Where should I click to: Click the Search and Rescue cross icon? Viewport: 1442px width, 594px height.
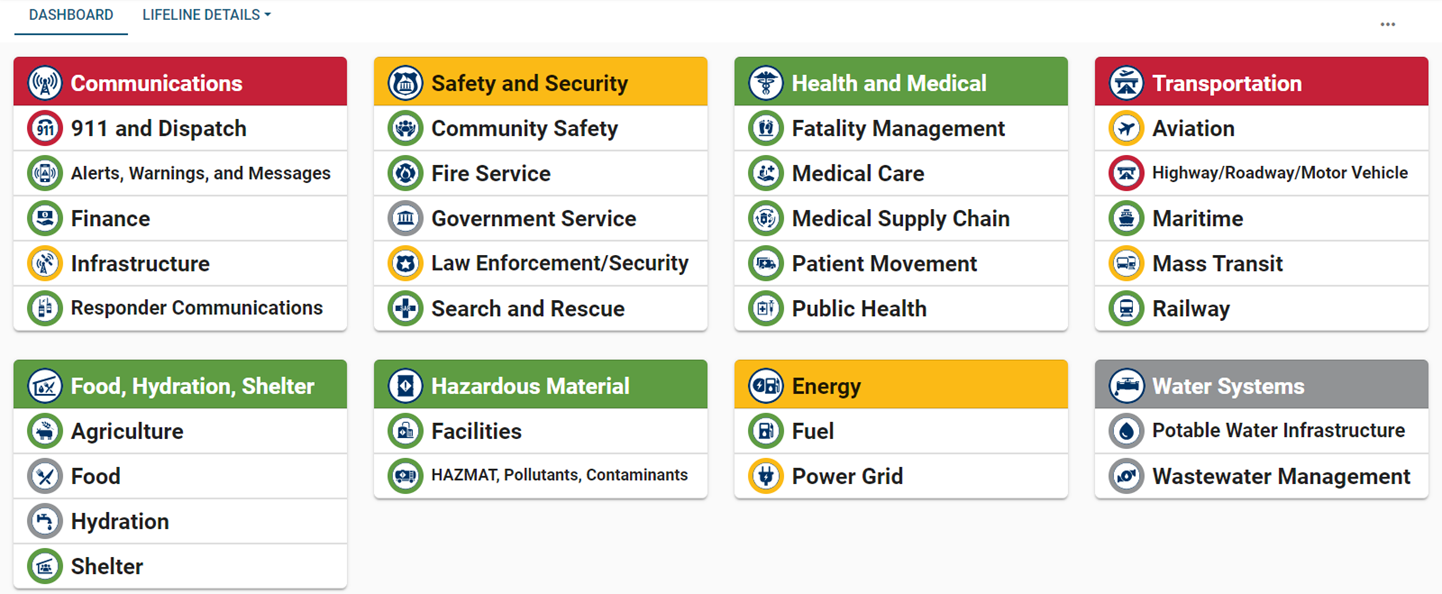tap(404, 308)
